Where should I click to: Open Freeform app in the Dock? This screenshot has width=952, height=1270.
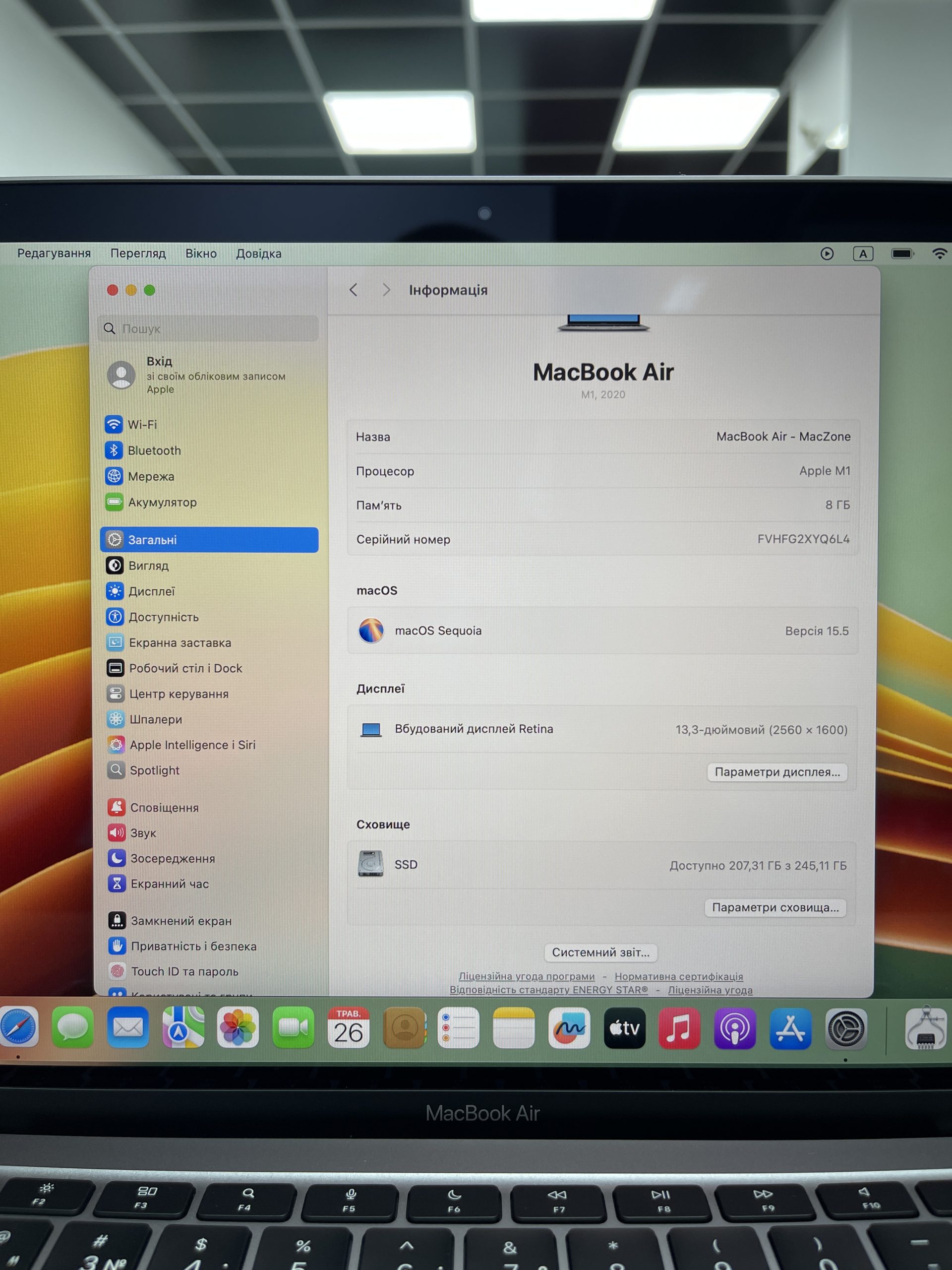[569, 1028]
